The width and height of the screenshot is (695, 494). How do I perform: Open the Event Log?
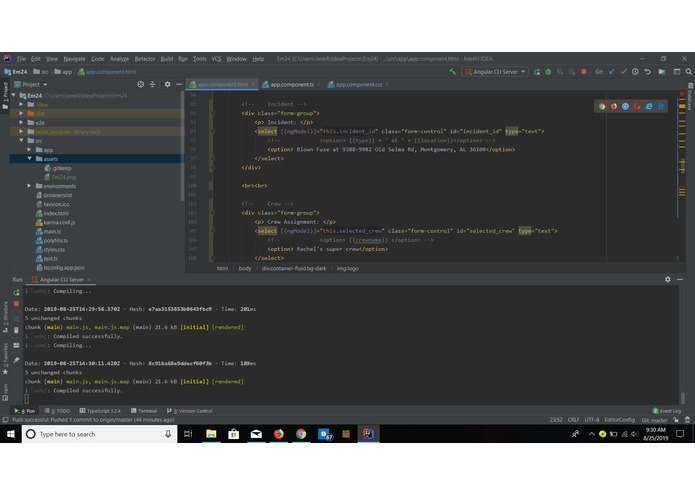coord(667,411)
